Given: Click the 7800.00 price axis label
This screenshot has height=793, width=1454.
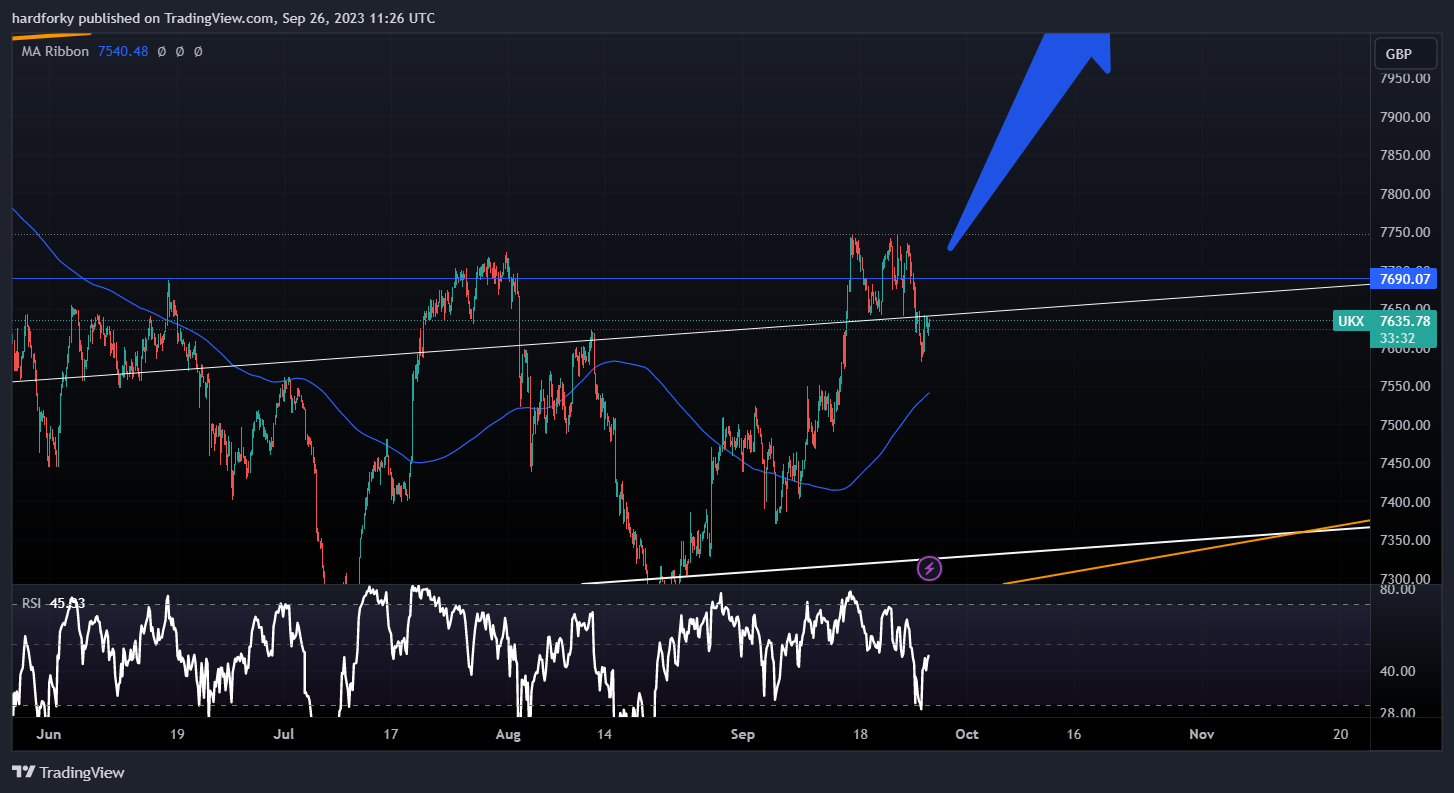Looking at the screenshot, I should pyautogui.click(x=1404, y=194).
